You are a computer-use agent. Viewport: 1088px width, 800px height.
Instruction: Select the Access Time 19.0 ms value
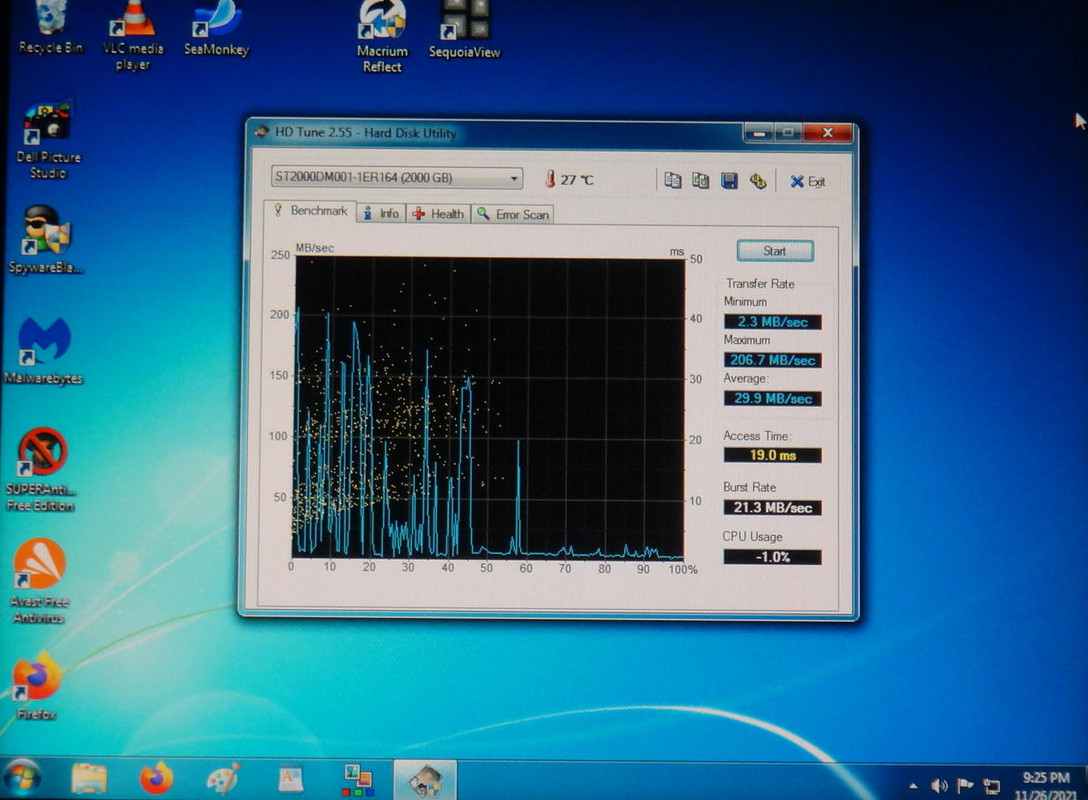pos(772,455)
